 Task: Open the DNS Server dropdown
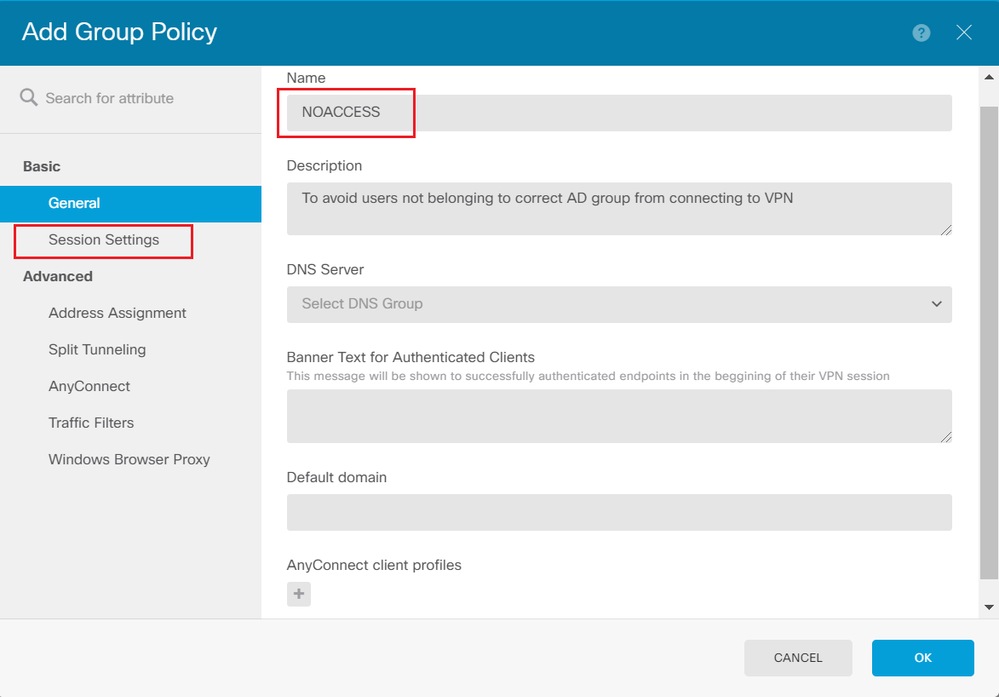pyautogui.click(x=618, y=304)
